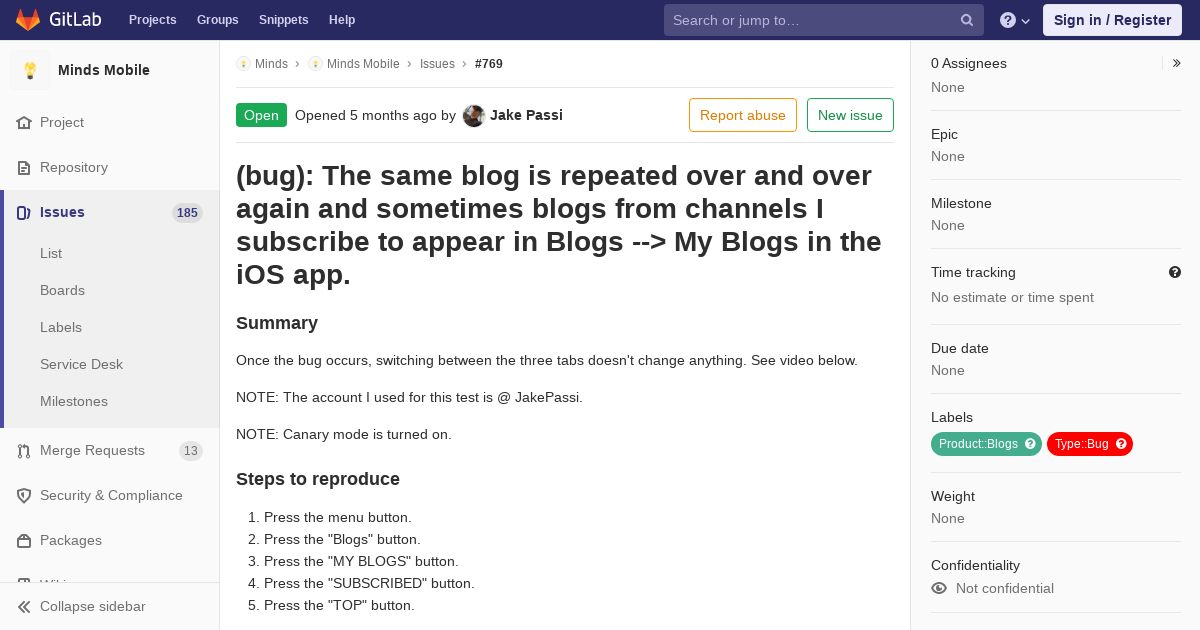Image resolution: width=1200 pixels, height=630 pixels.
Task: Open the Help question mark menu
Action: point(1015,20)
